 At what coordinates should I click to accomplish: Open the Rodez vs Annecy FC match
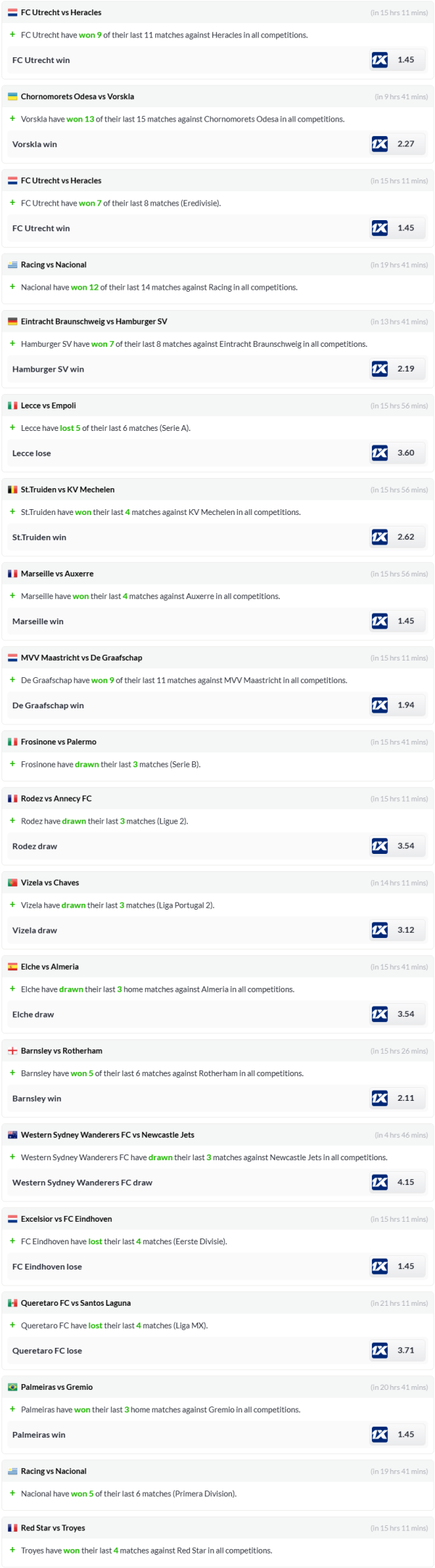pos(57,799)
